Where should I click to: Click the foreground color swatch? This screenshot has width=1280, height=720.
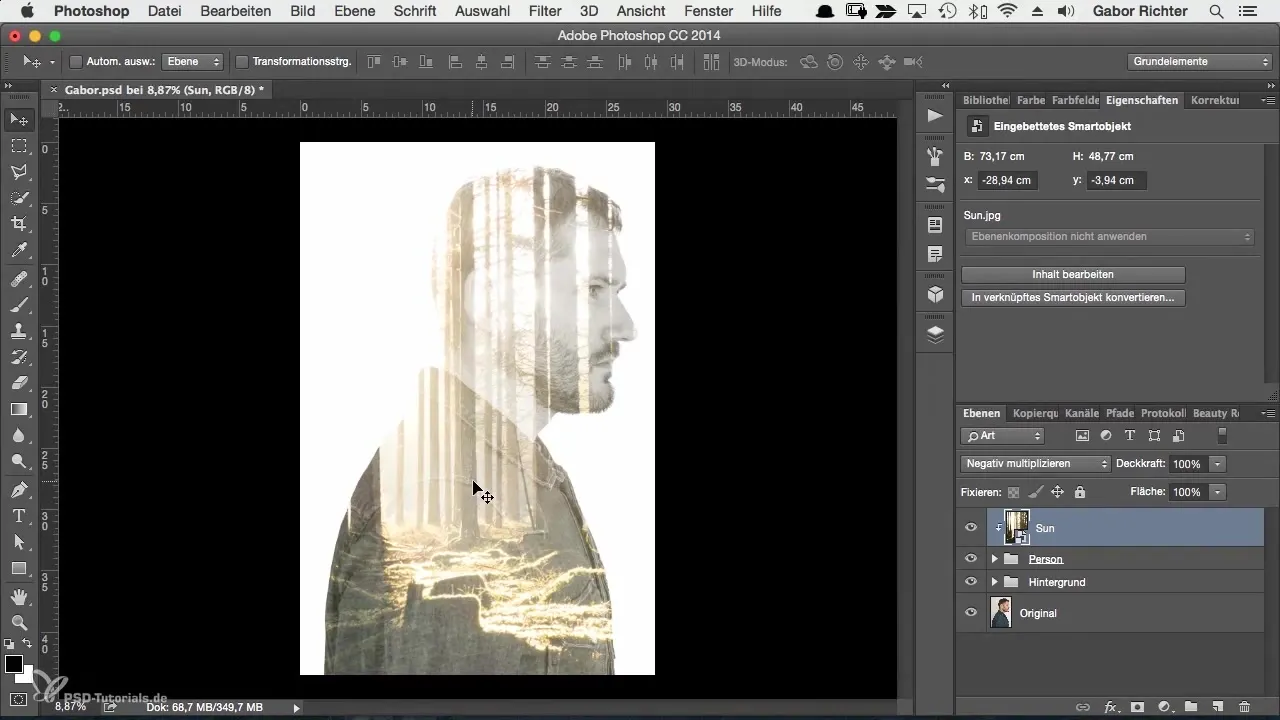(x=14, y=665)
